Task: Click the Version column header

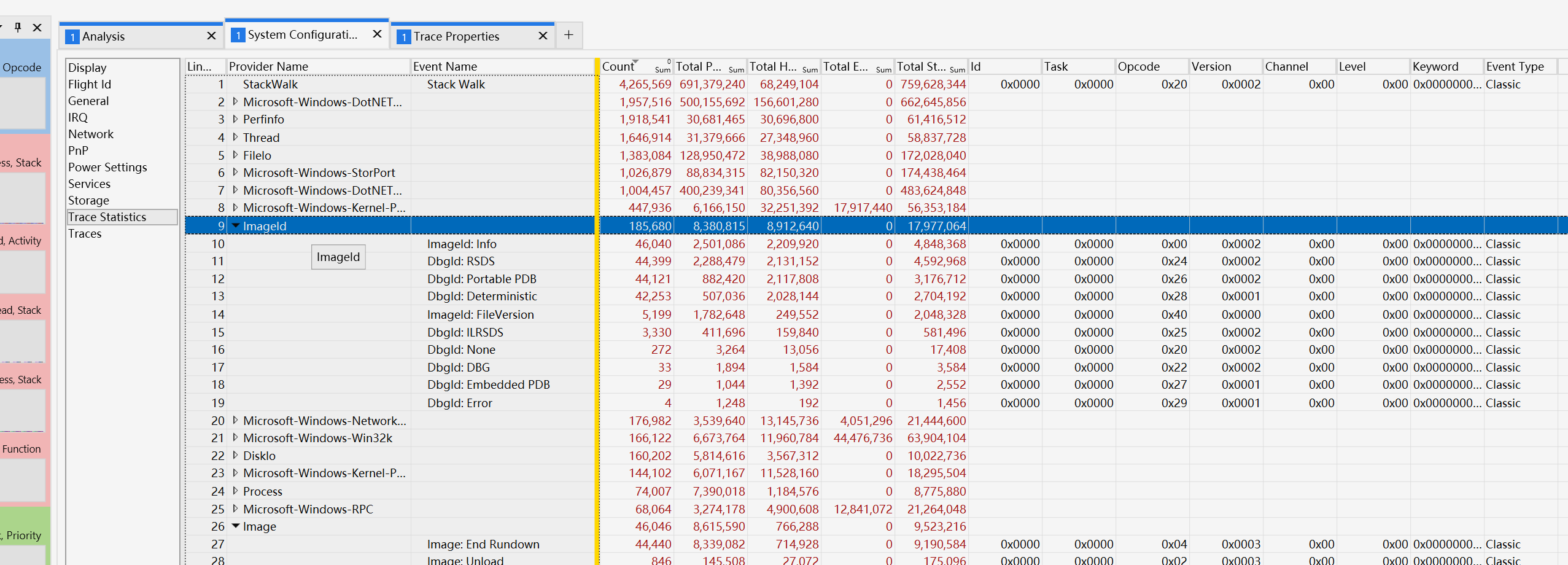Action: click(x=1225, y=66)
